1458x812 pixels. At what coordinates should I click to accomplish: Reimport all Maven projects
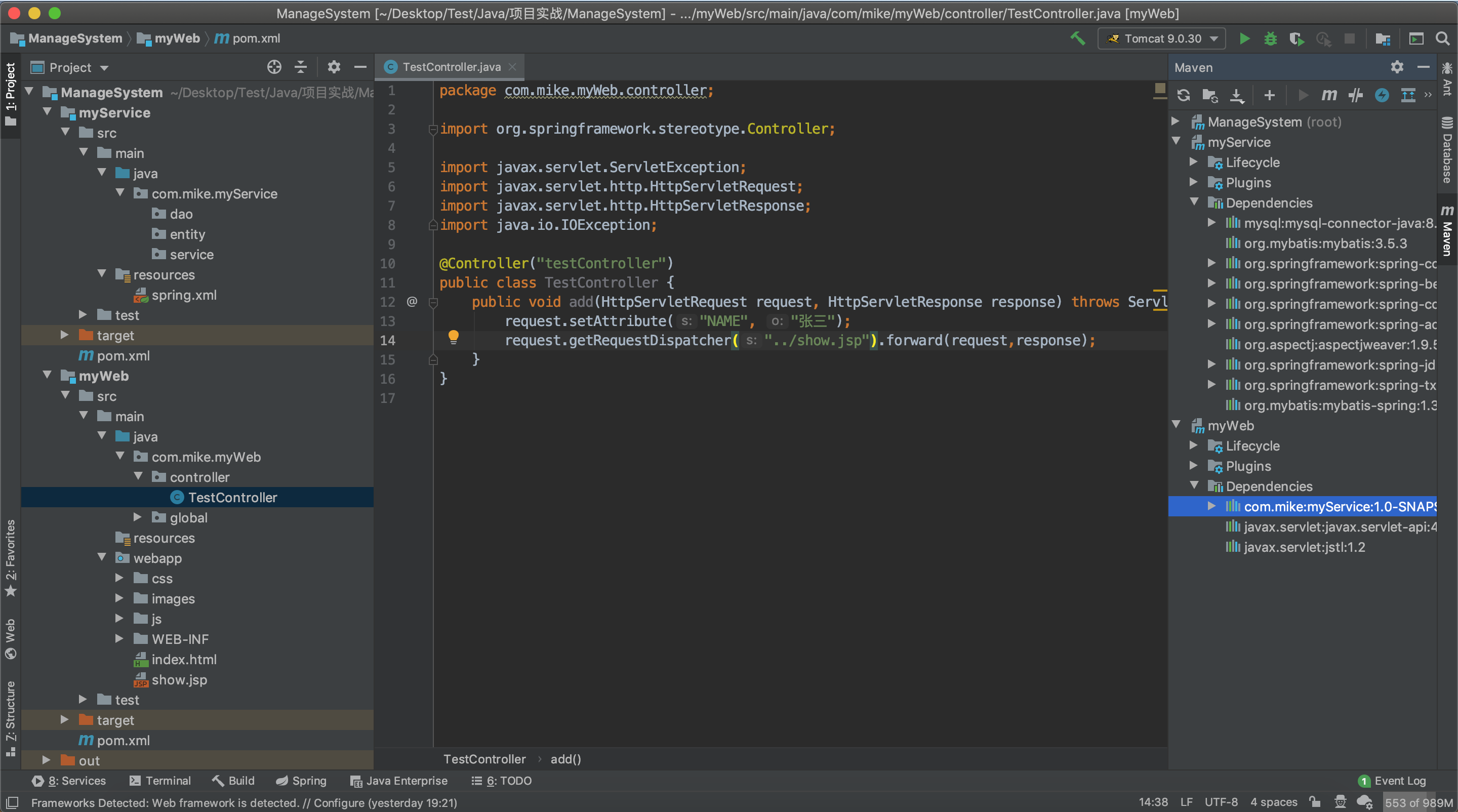pos(1184,95)
